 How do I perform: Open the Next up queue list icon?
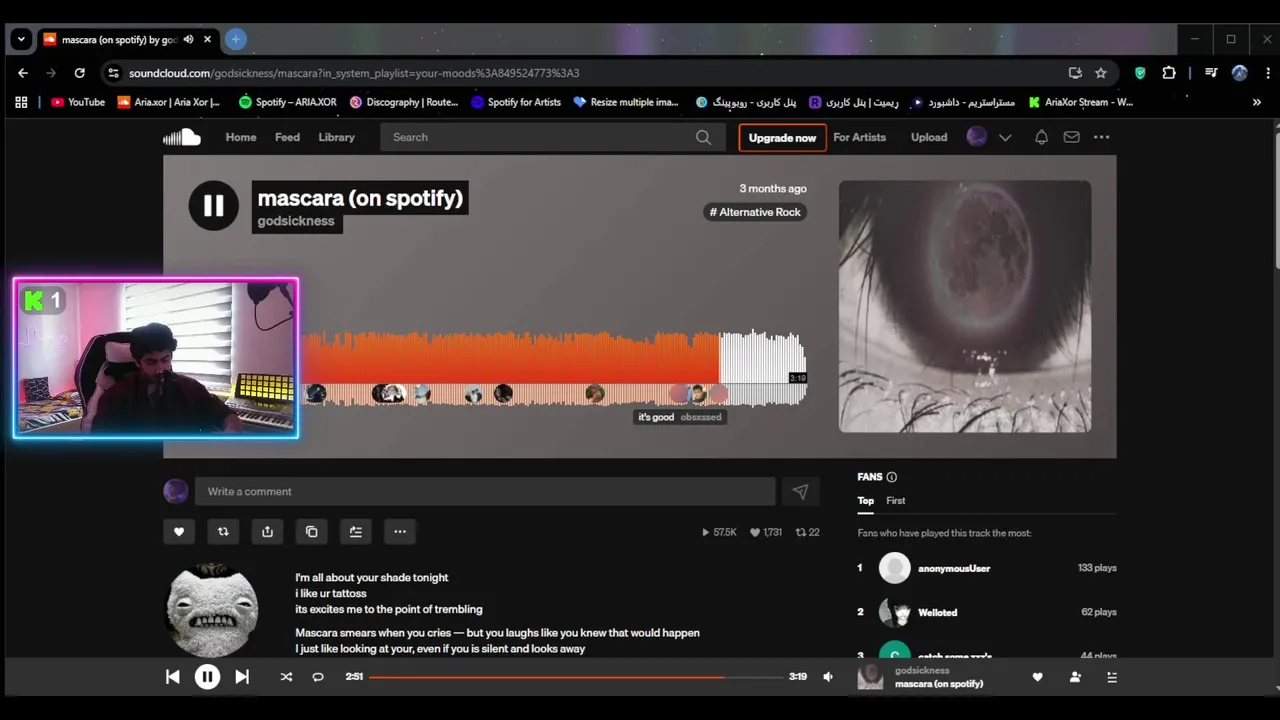point(1111,677)
